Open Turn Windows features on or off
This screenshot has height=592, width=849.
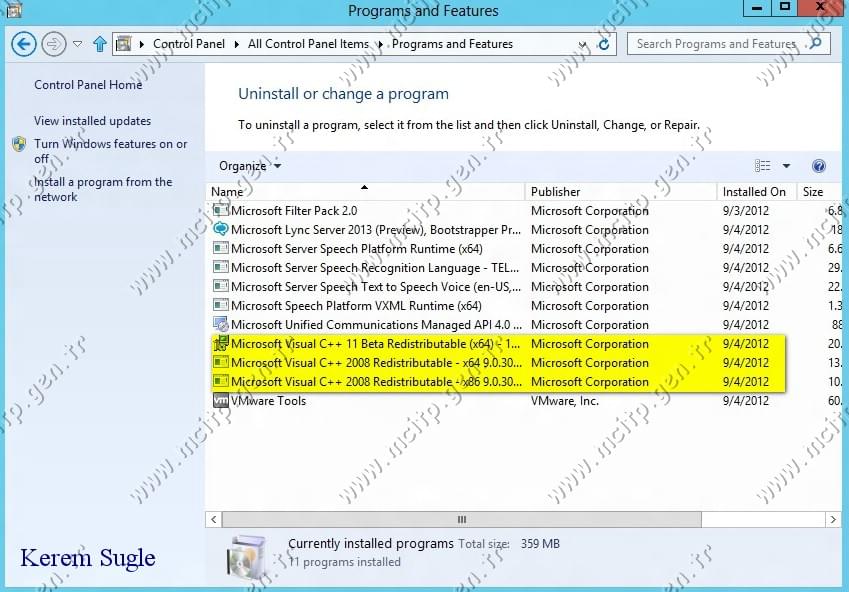pos(110,151)
